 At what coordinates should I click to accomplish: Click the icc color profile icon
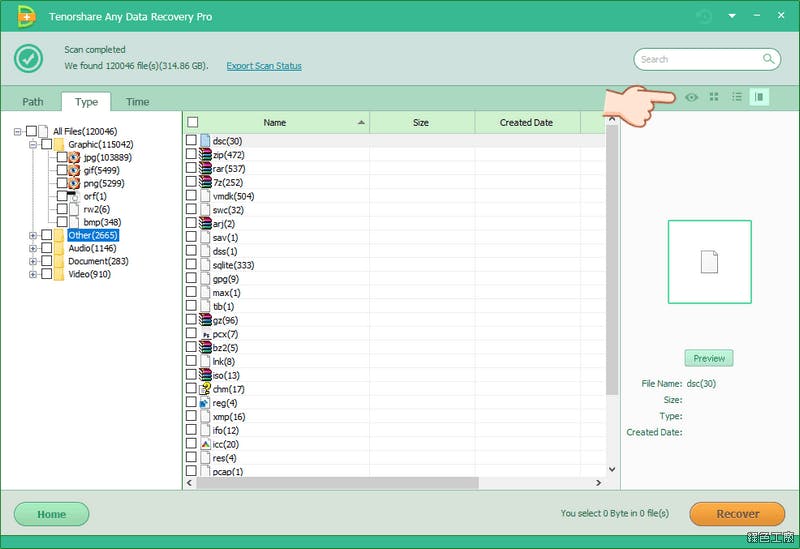tap(205, 444)
